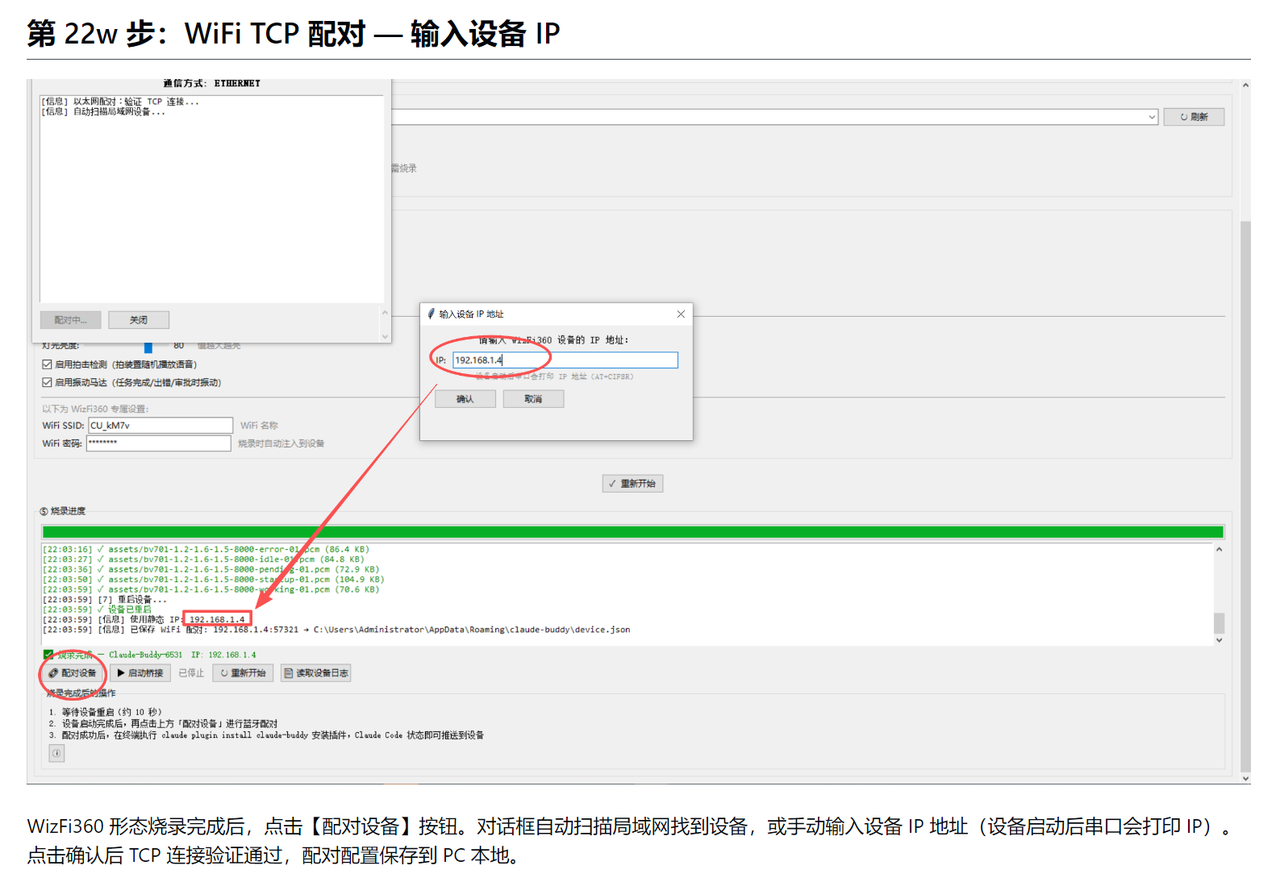Click the Claude-Buddy-6531 status text
This screenshot has width=1280, height=878.
[146, 655]
